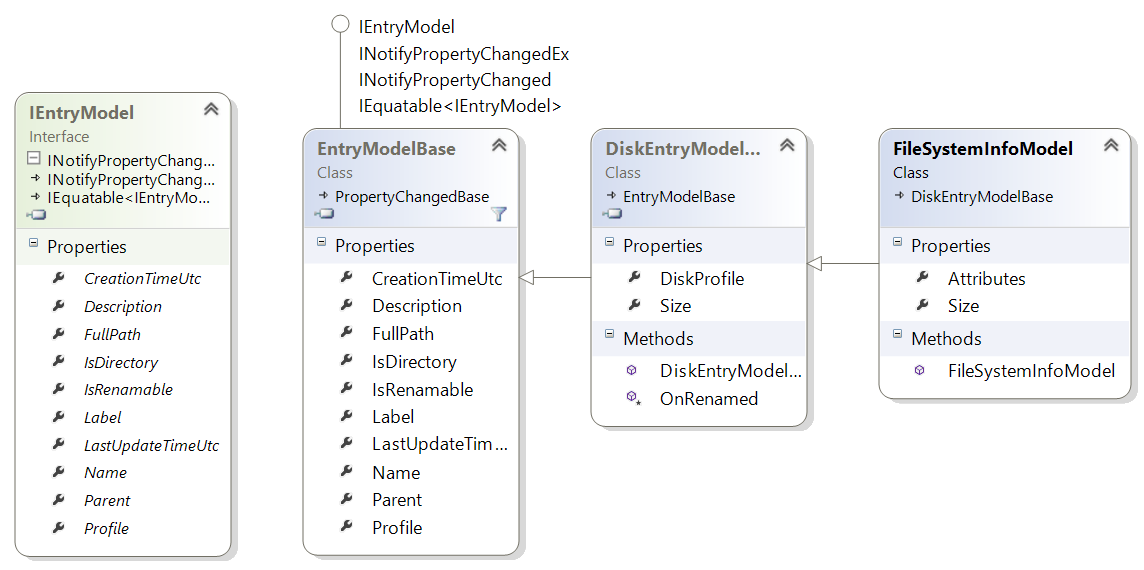Image resolution: width=1144 pixels, height=570 pixels.
Task: Select PropertyChangedBase base type in EntryModelBase
Action: 412,196
